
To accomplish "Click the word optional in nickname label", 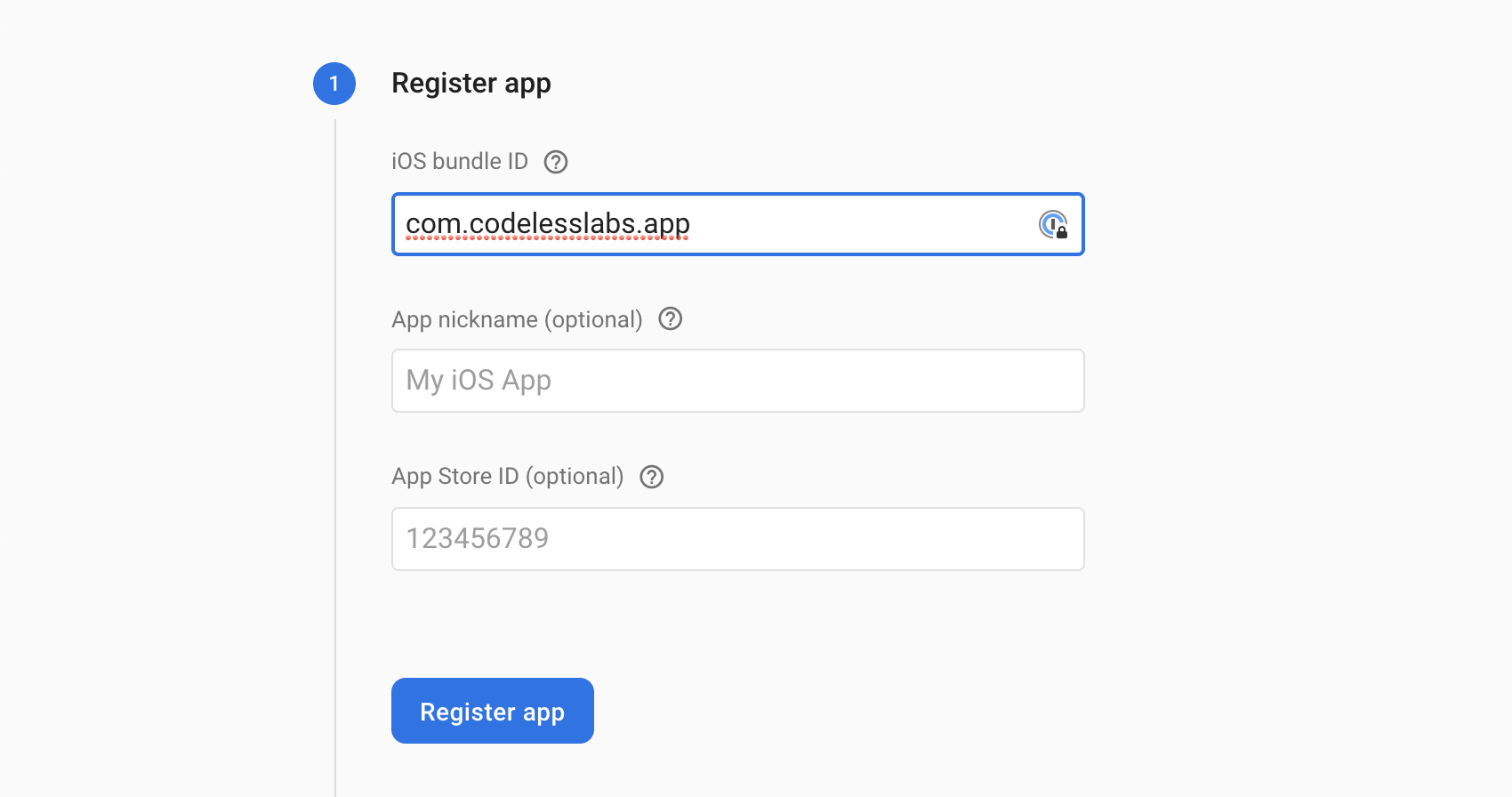I will coord(593,319).
